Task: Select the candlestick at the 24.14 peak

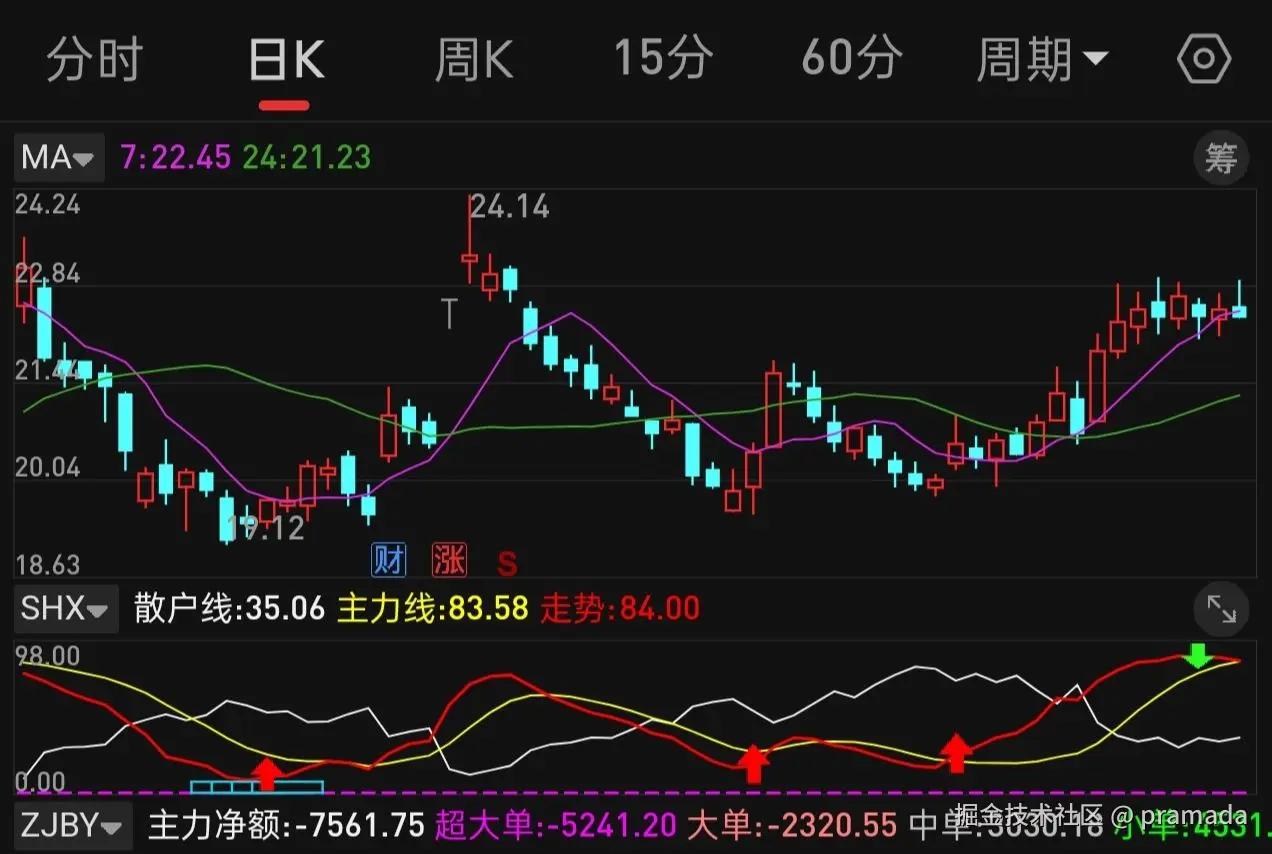Action: 469,240
